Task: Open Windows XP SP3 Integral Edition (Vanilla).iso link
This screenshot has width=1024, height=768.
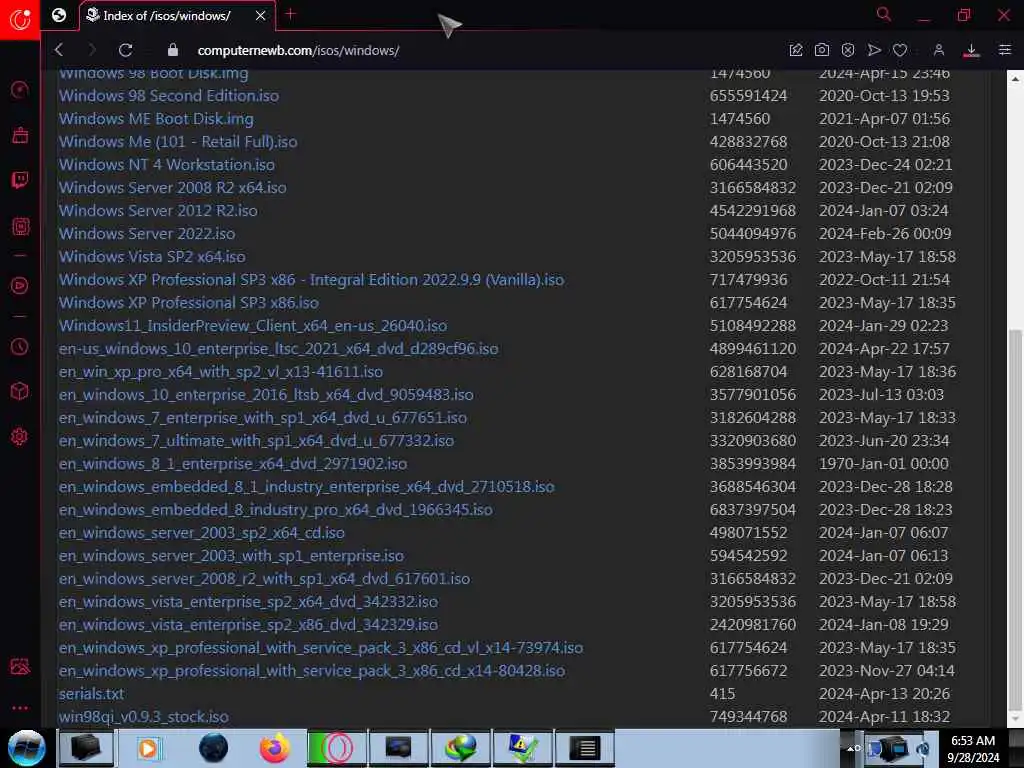Action: 312,280
